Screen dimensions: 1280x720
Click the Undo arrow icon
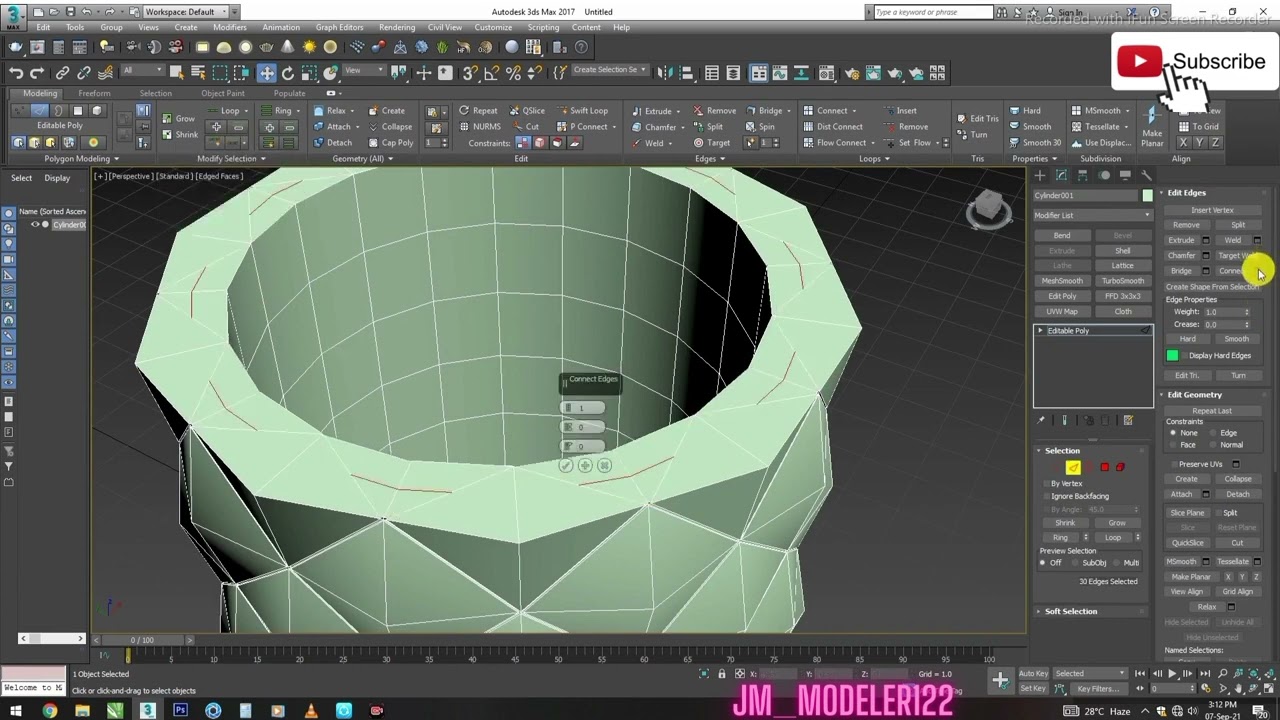click(x=16, y=73)
